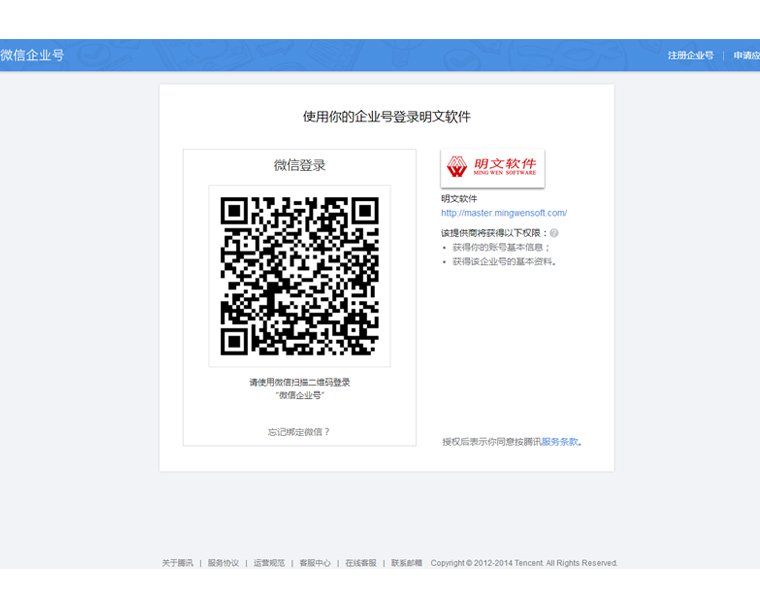
Task: Click the 忘记绑定微信？ link
Action: point(298,432)
